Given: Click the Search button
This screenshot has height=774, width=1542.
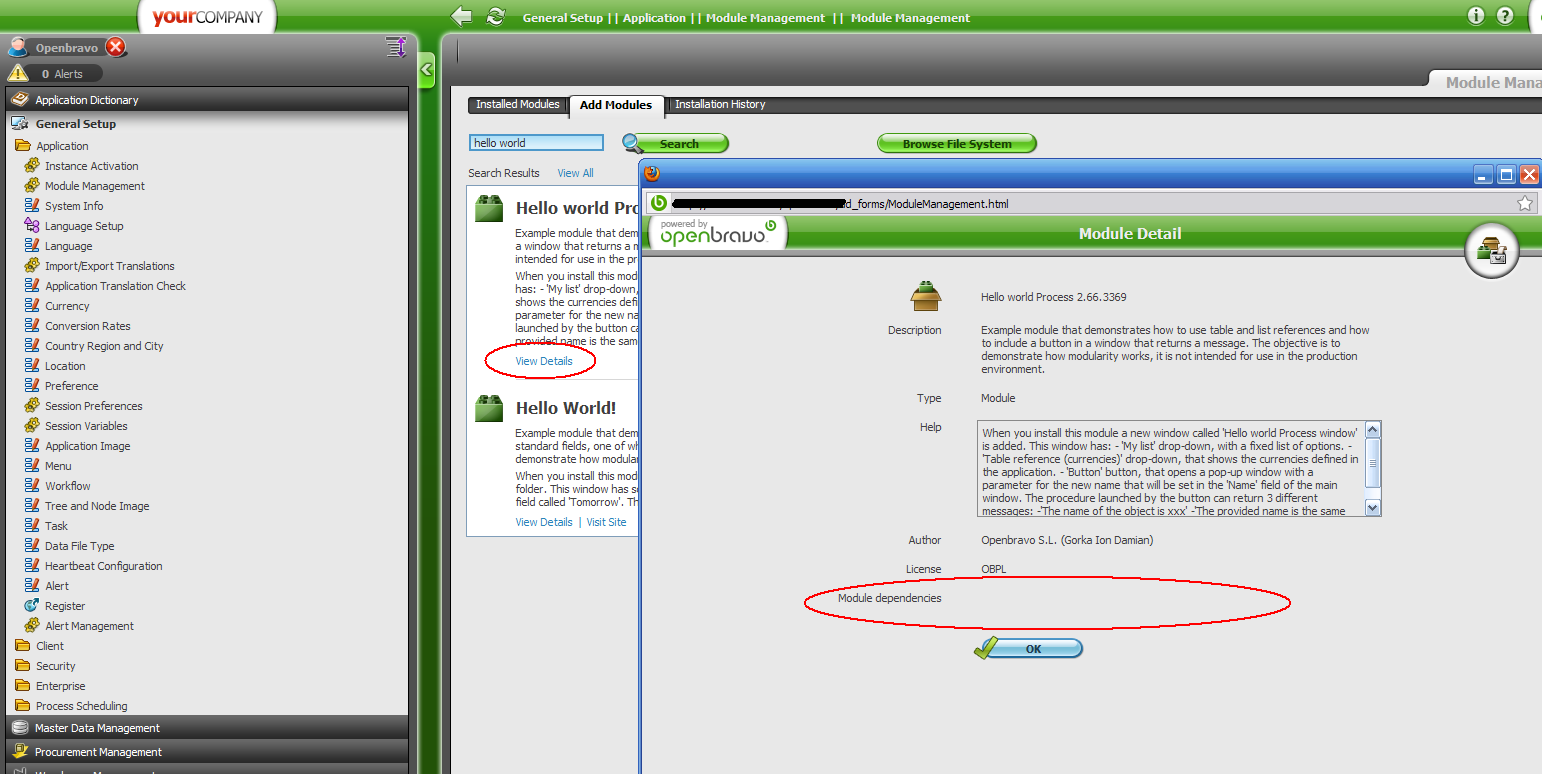Looking at the screenshot, I should tap(675, 144).
